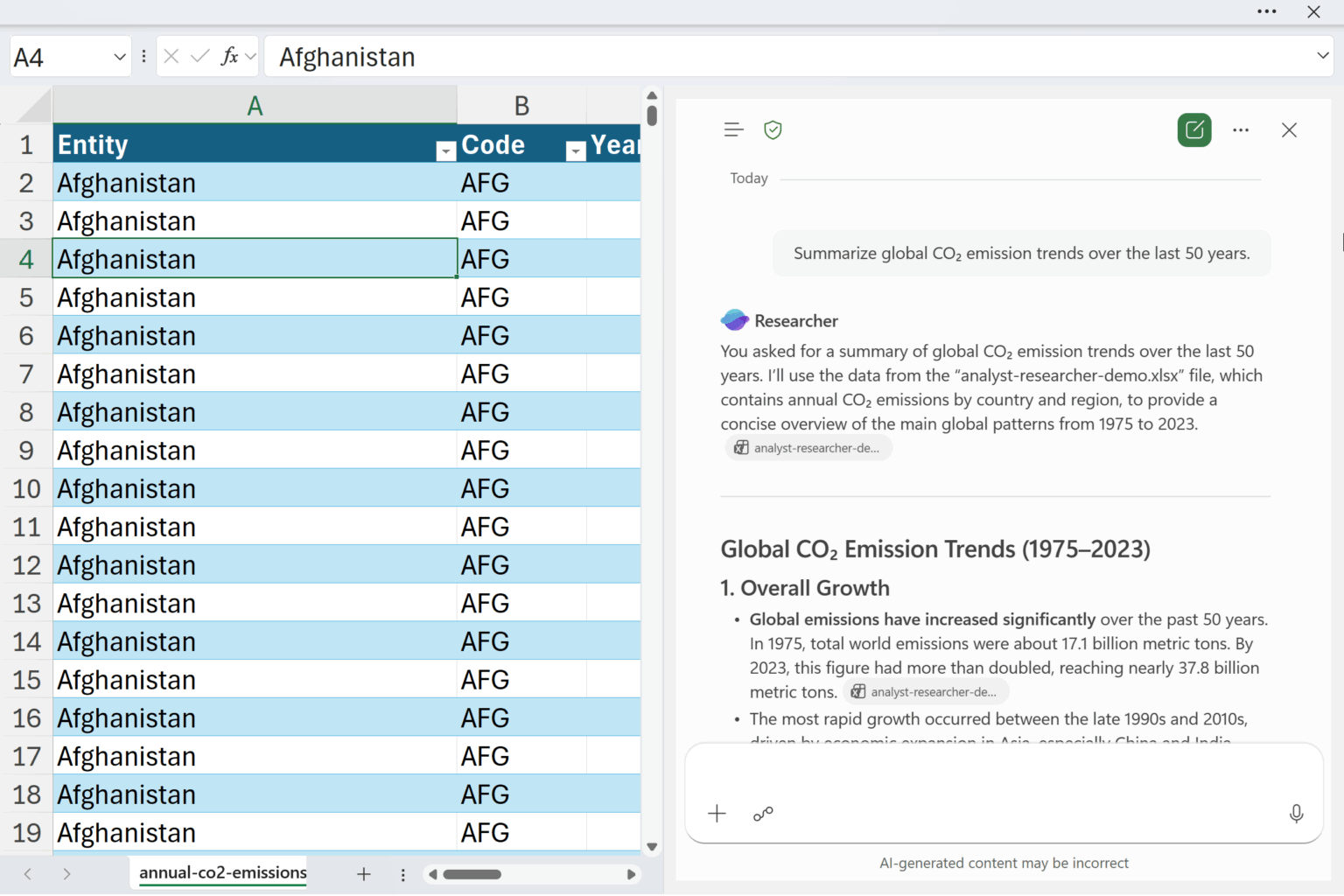Click the plus attach icon in chat box
The height and width of the screenshot is (896, 1344).
(x=717, y=814)
